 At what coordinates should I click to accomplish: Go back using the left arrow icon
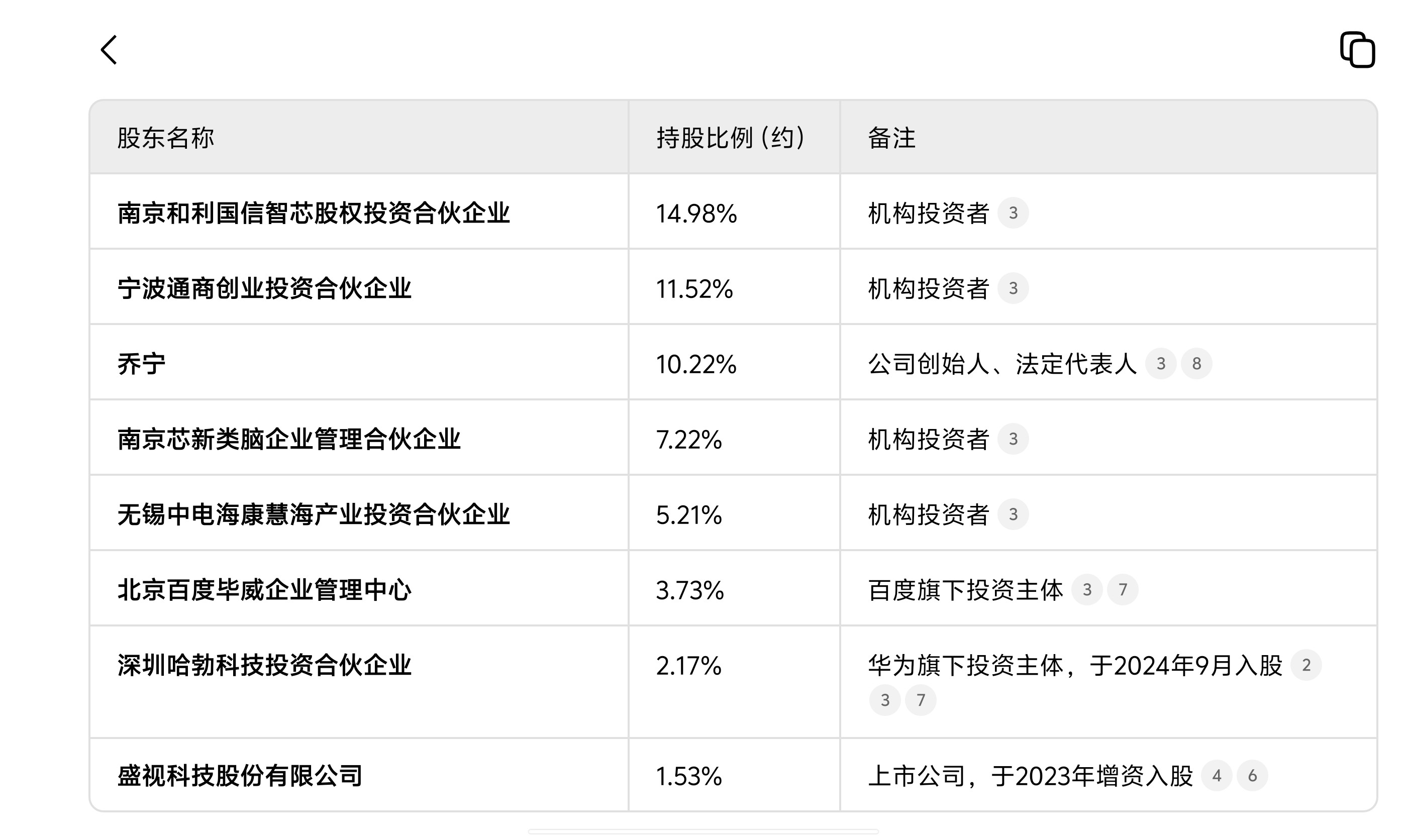(x=109, y=50)
